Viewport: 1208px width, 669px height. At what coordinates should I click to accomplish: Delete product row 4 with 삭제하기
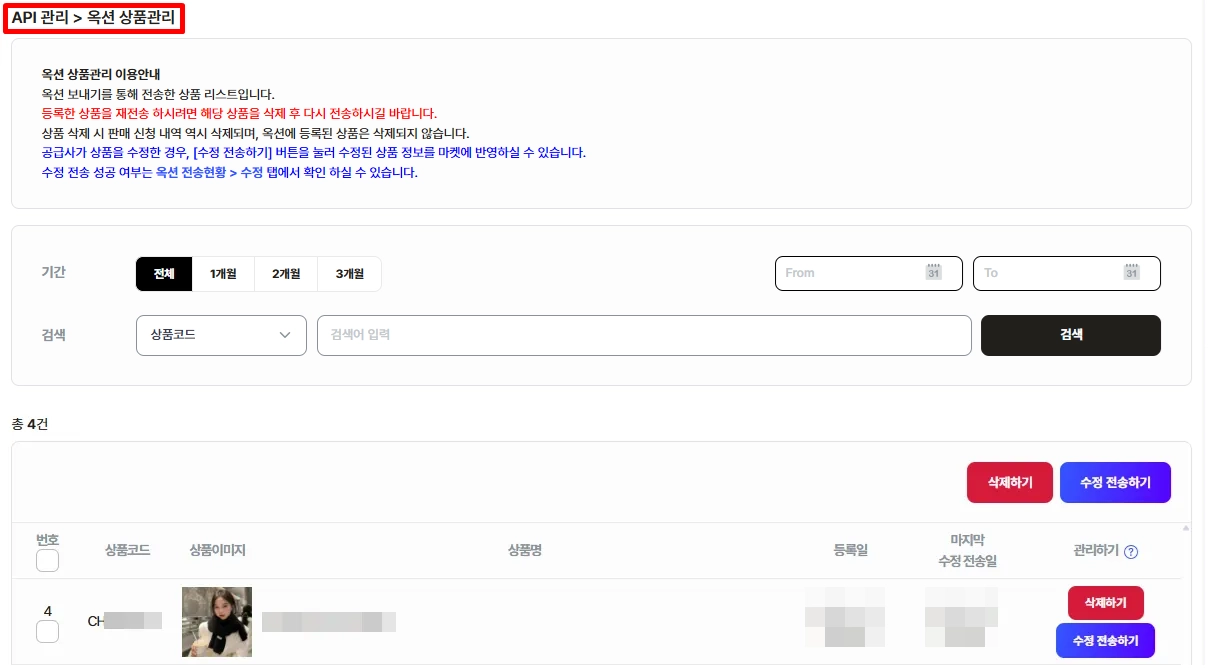pyautogui.click(x=1106, y=603)
